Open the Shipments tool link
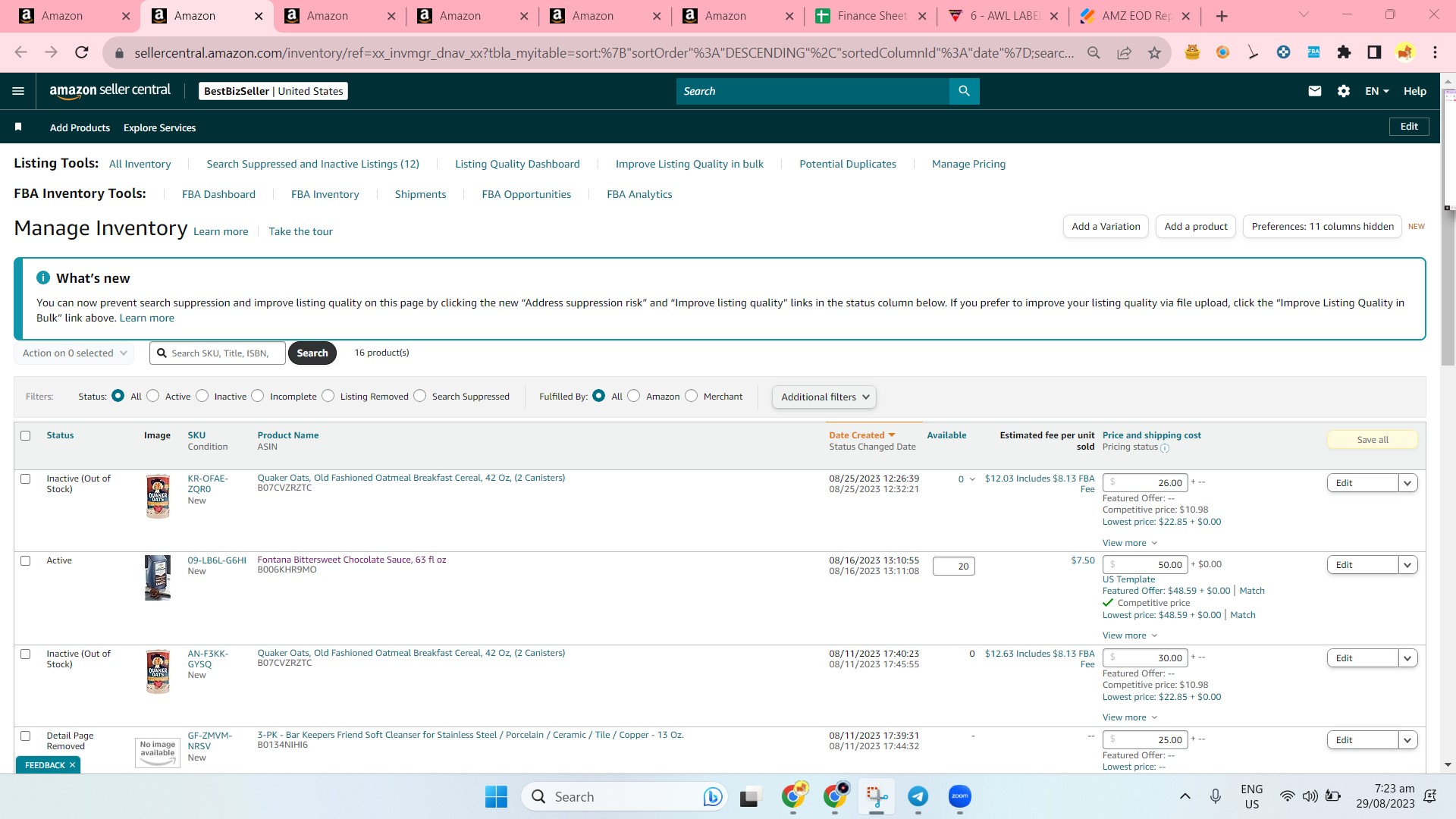Image resolution: width=1456 pixels, height=819 pixels. pos(420,194)
